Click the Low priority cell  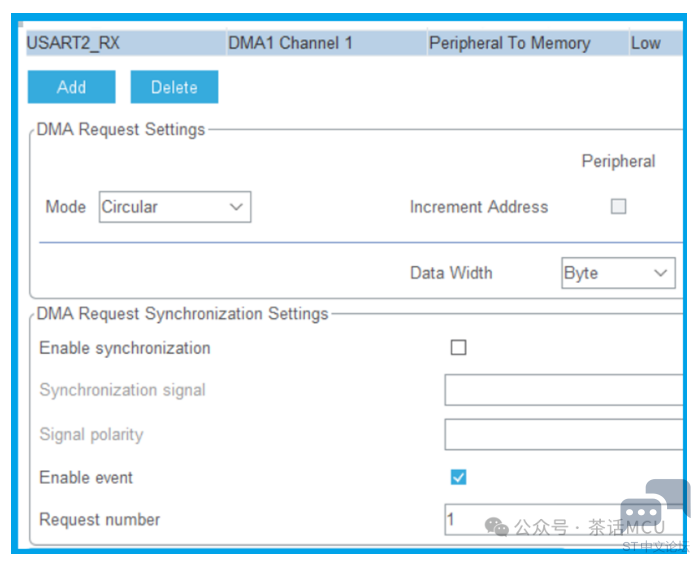646,43
